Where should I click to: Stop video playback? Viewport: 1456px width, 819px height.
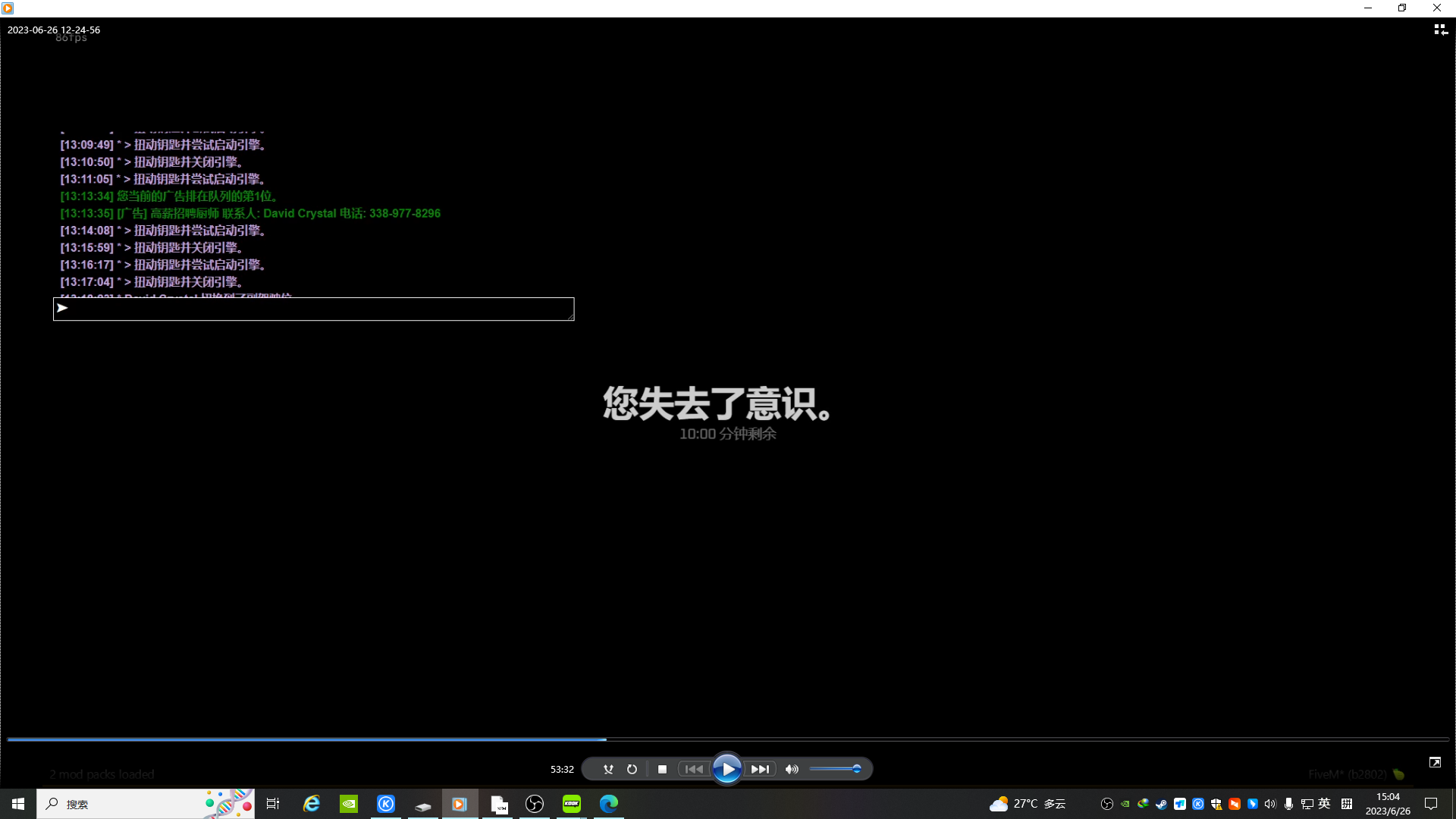(662, 769)
